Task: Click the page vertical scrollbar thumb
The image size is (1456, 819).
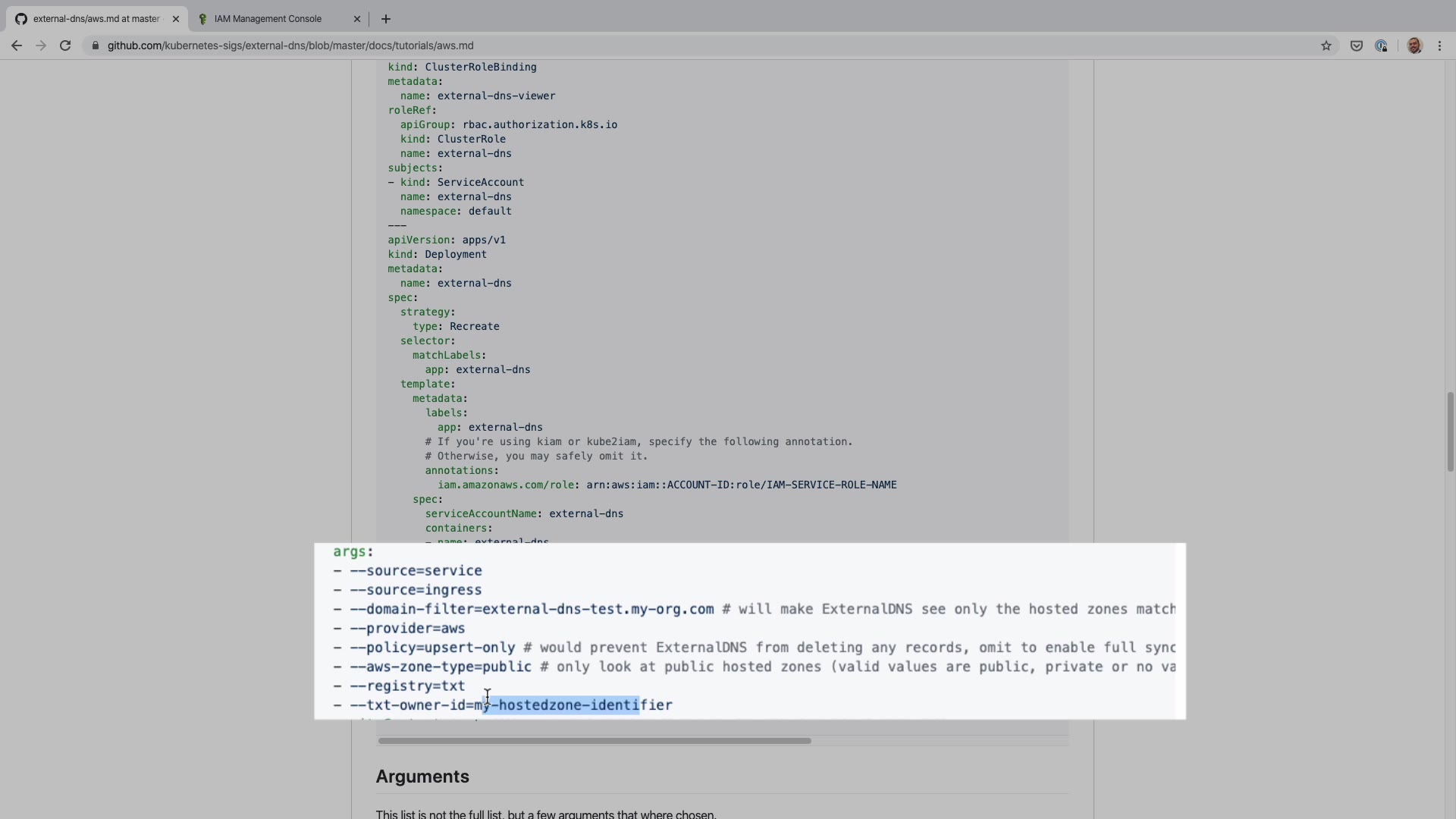Action: (x=1449, y=432)
